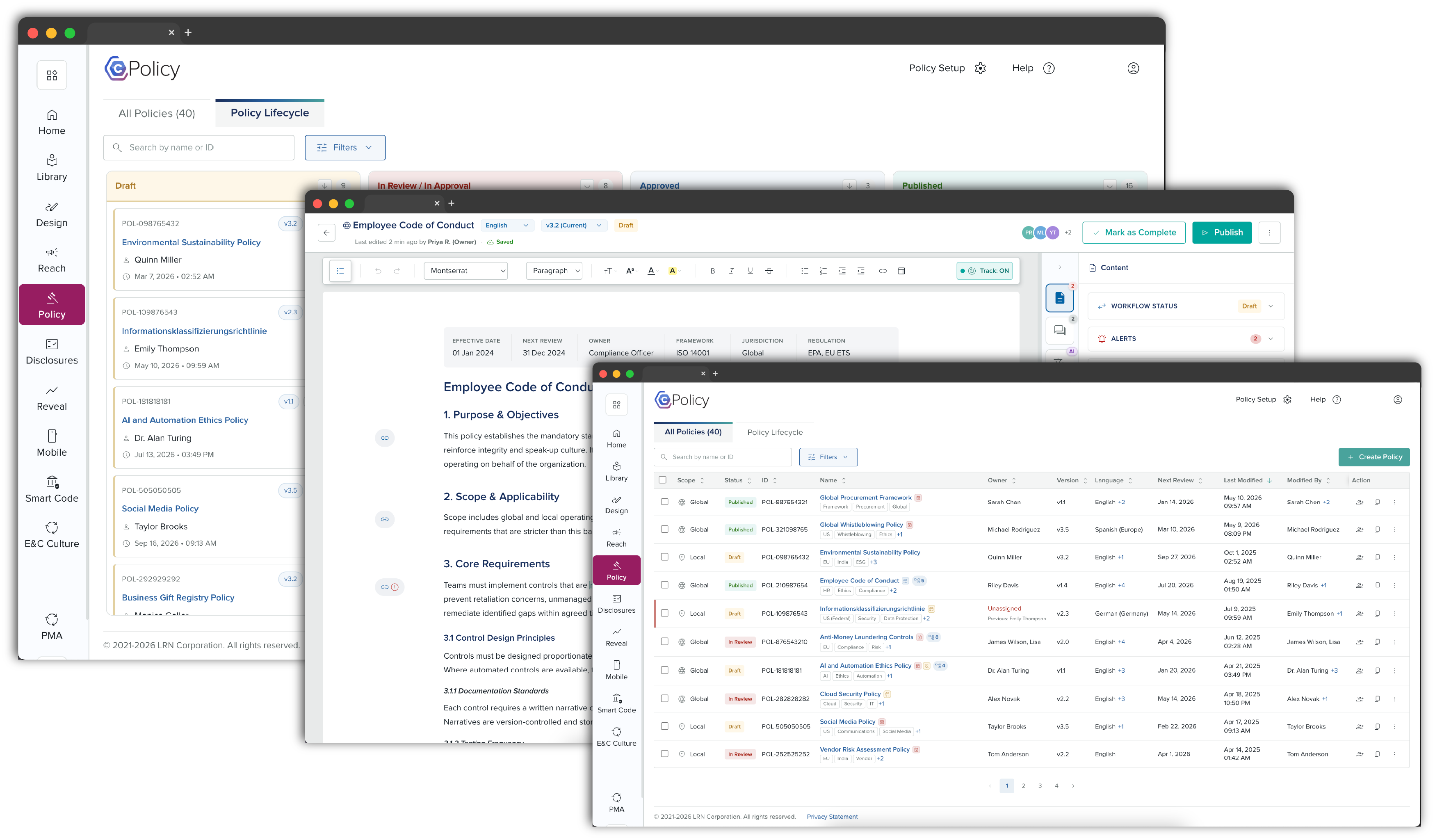Image resolution: width=1435 pixels, height=840 pixels.
Task: Click the undo icon in the editor toolbar
Action: click(378, 271)
